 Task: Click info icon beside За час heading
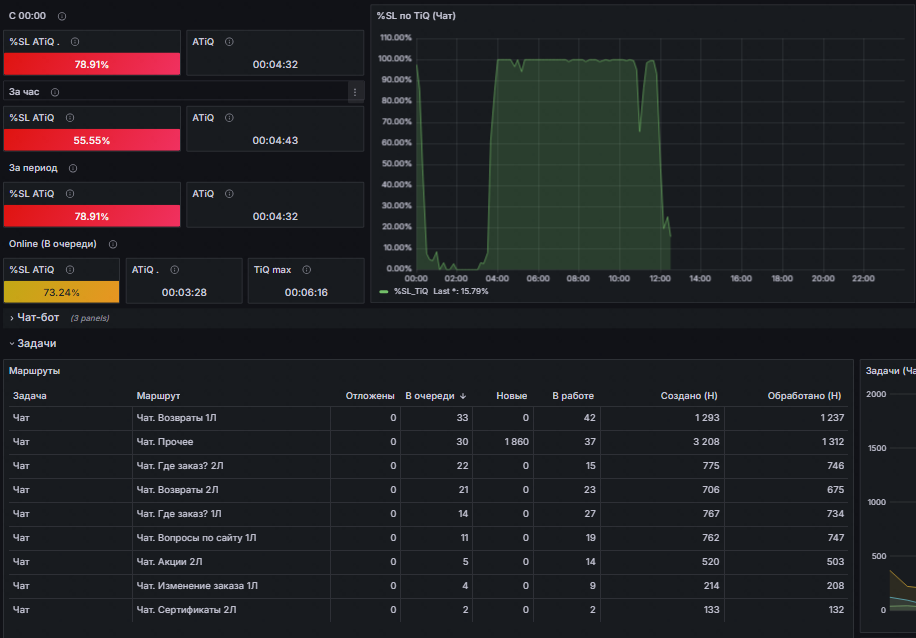coord(55,92)
